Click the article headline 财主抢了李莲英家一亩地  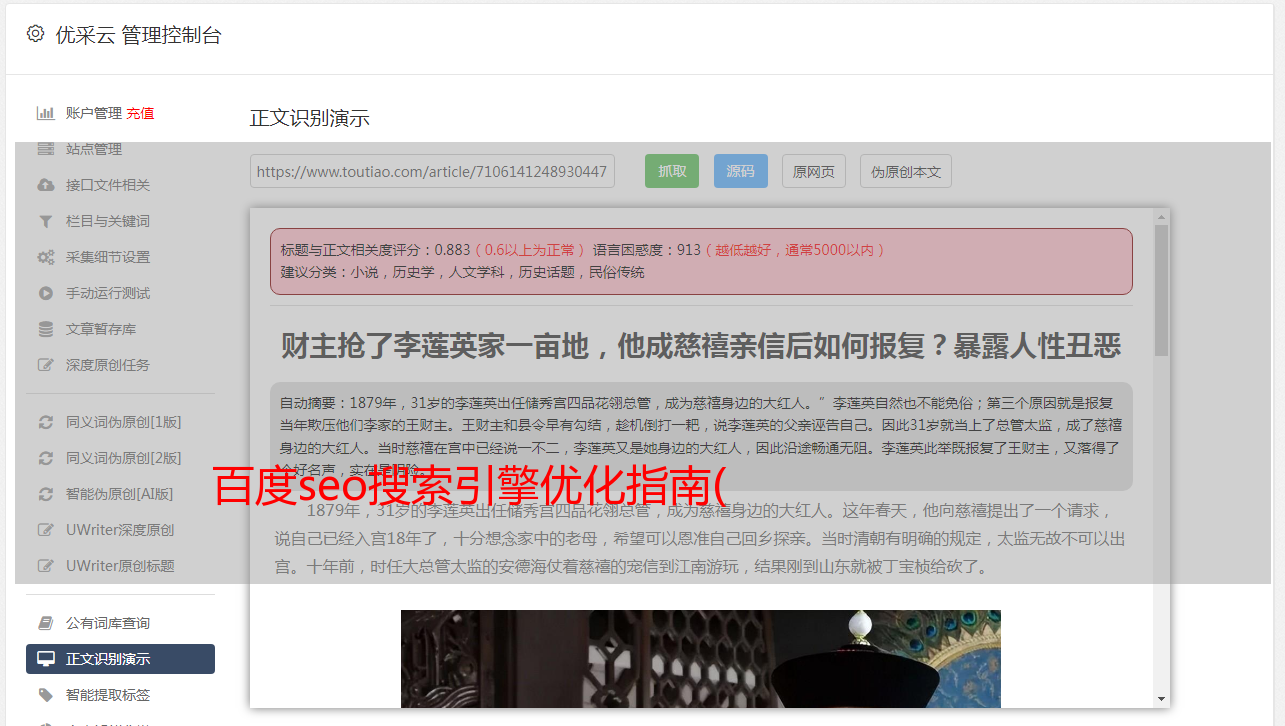tap(701, 346)
